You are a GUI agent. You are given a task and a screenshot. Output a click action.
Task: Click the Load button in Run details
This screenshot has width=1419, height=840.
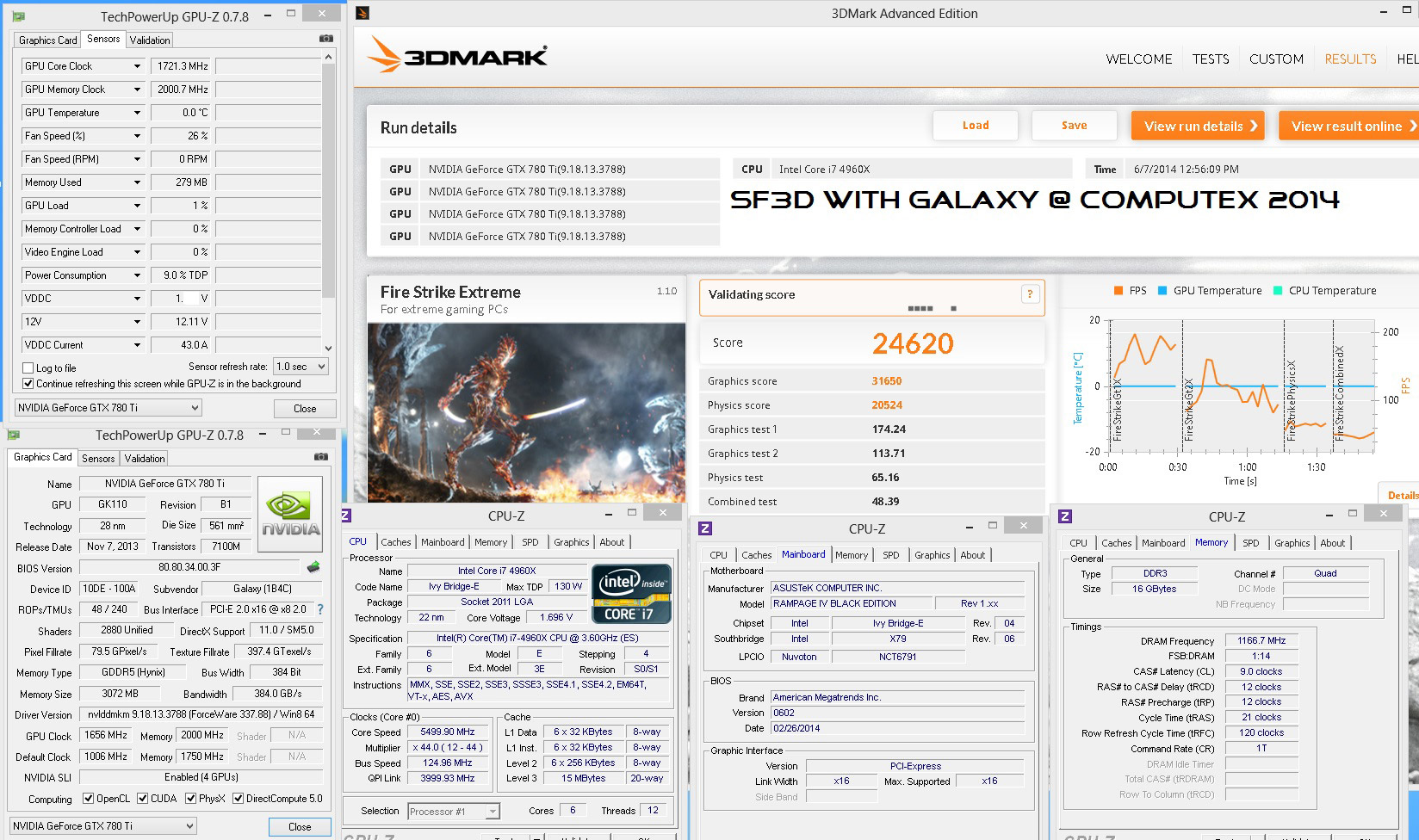tap(976, 126)
